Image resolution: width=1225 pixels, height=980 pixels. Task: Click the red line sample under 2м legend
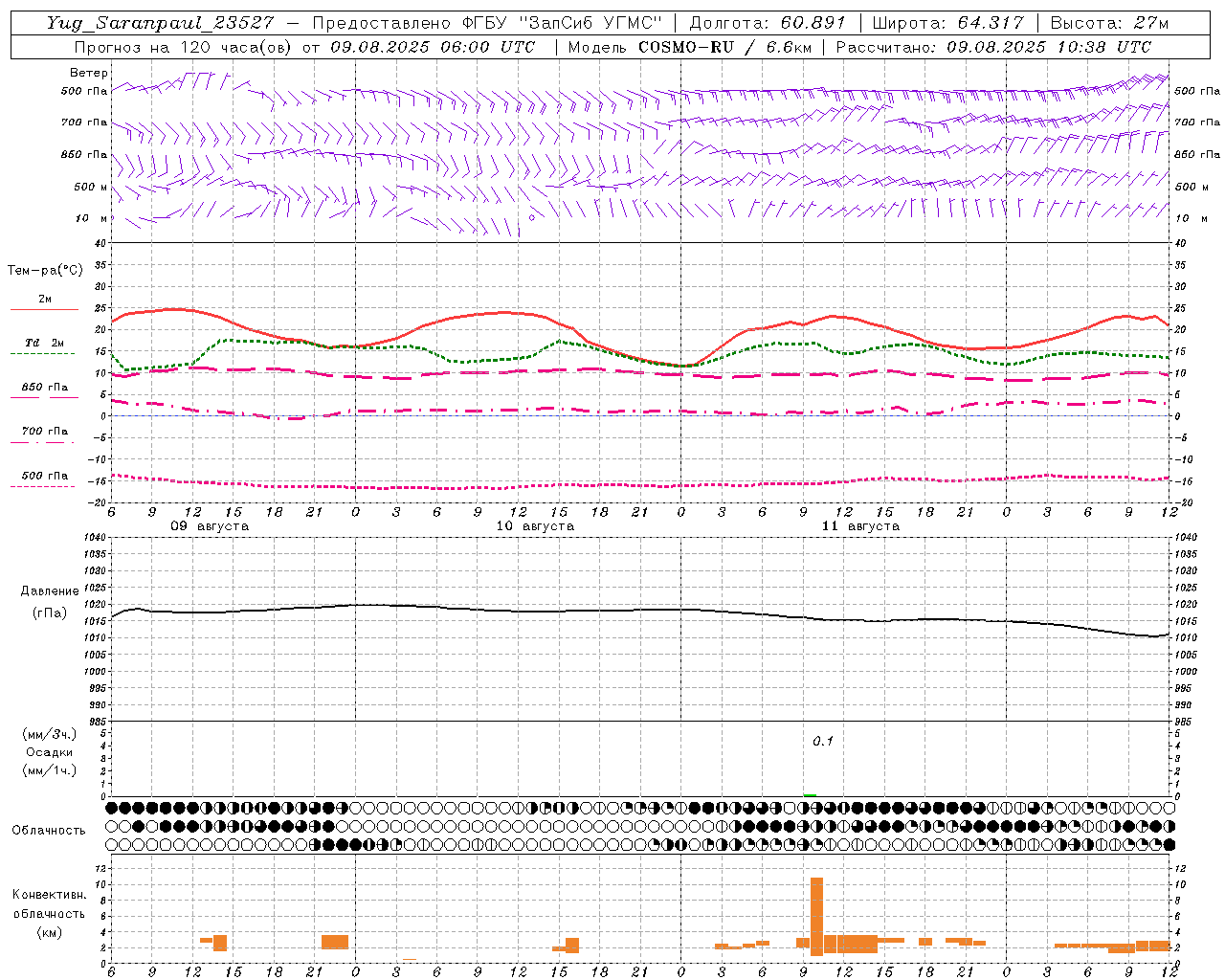(44, 310)
